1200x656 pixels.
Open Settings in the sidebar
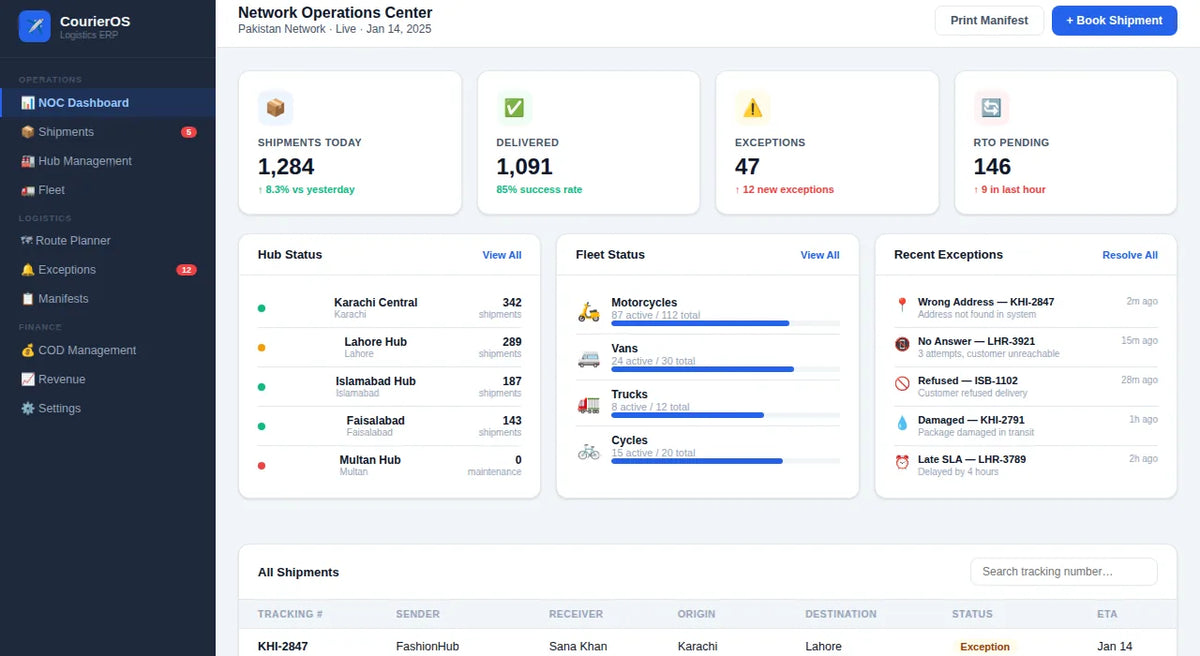108,408
